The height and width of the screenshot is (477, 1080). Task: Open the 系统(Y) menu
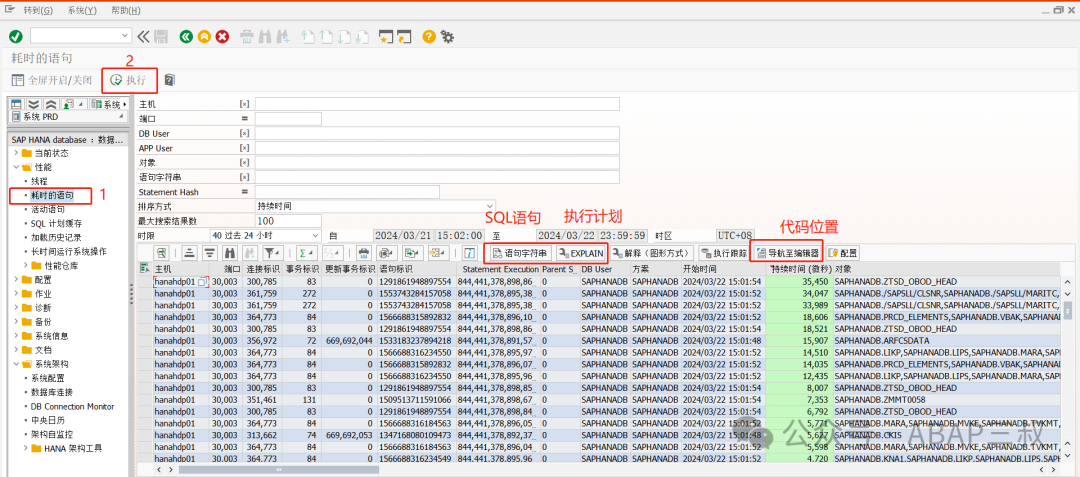83,10
